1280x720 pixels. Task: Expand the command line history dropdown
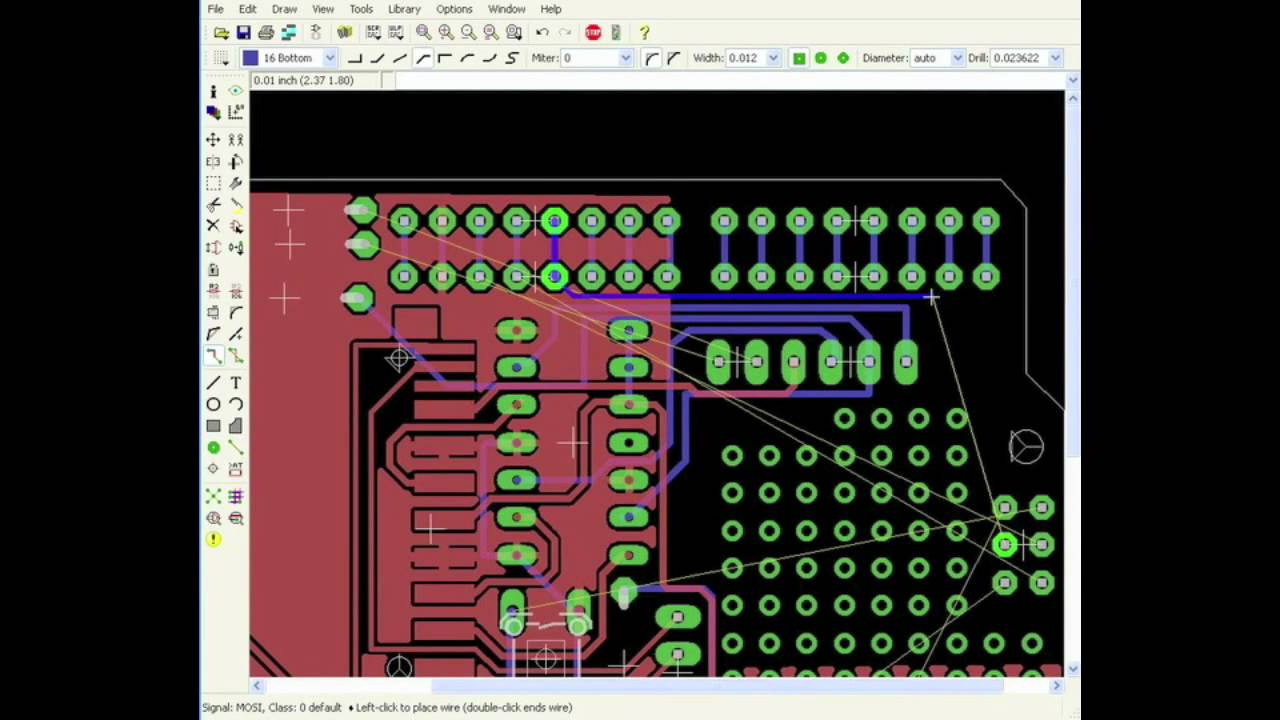click(1072, 80)
